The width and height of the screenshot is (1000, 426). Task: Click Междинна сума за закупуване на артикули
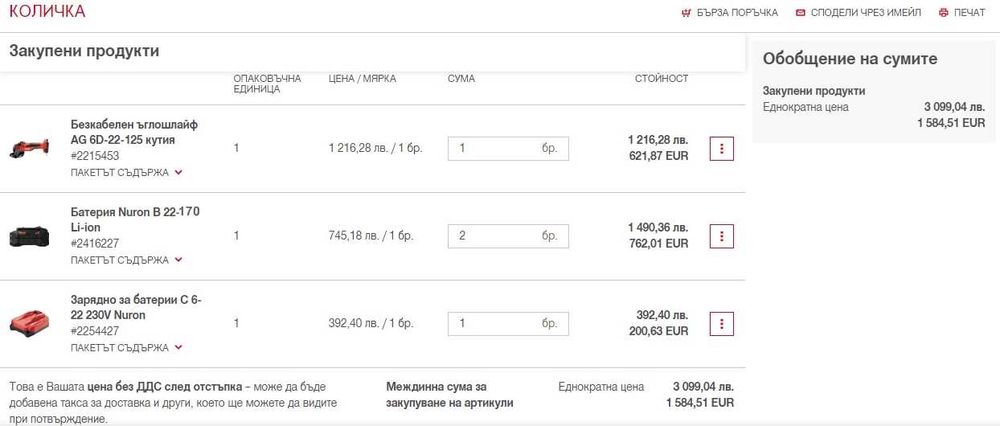coord(450,395)
